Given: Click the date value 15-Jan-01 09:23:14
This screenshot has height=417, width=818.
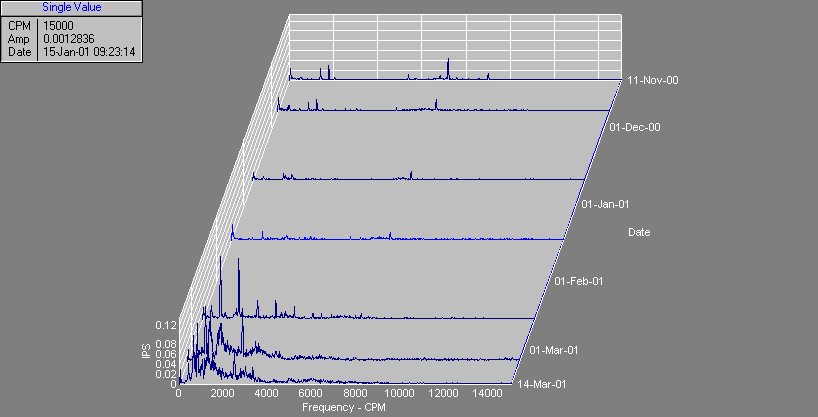Looking at the screenshot, I should point(89,52).
